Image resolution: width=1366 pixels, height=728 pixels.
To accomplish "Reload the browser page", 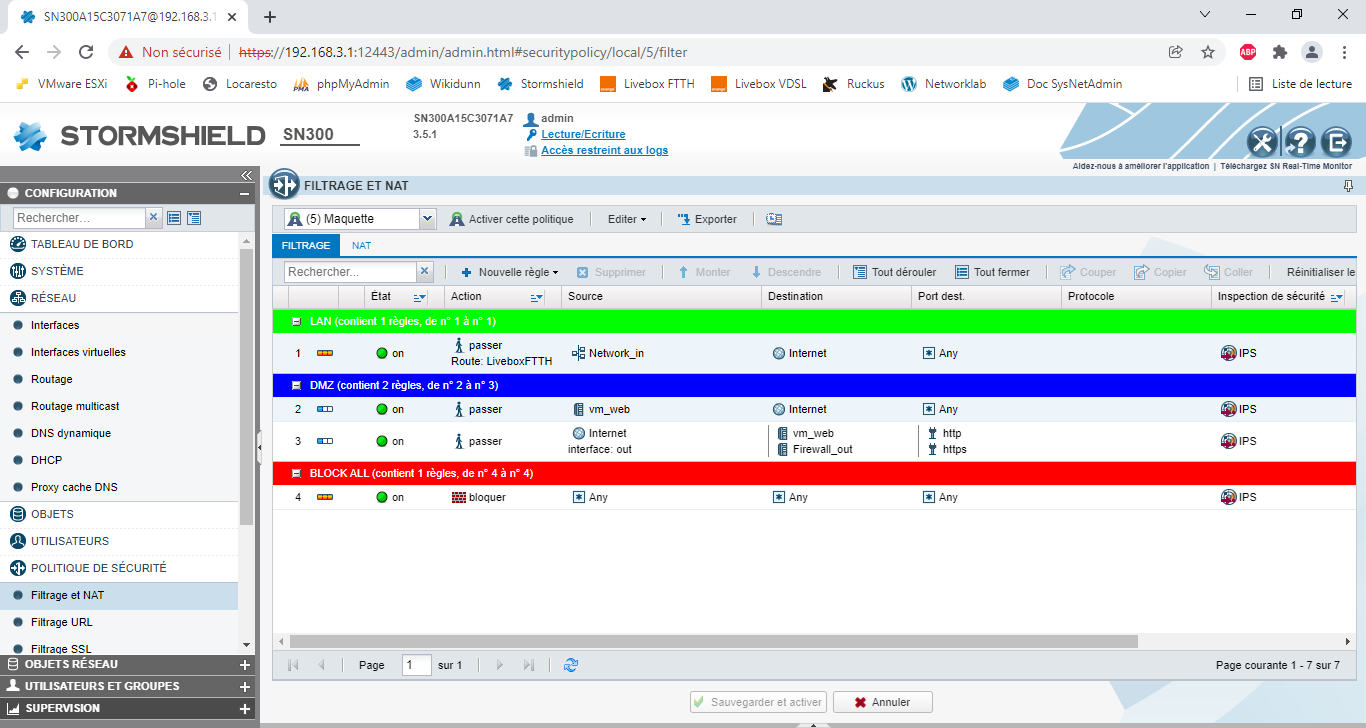I will [86, 52].
